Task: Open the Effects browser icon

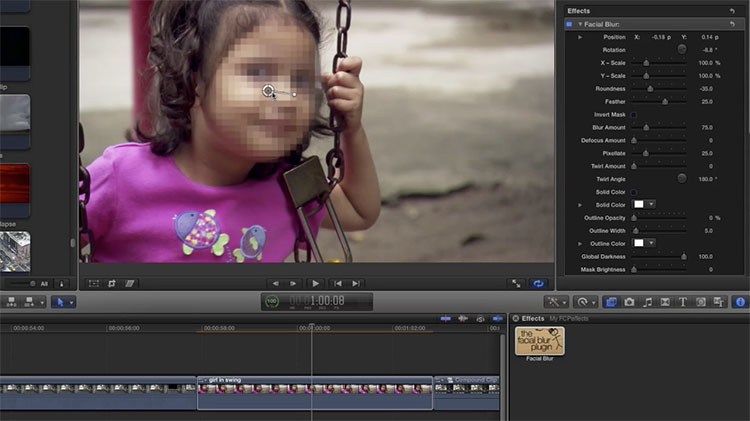Action: pos(610,301)
